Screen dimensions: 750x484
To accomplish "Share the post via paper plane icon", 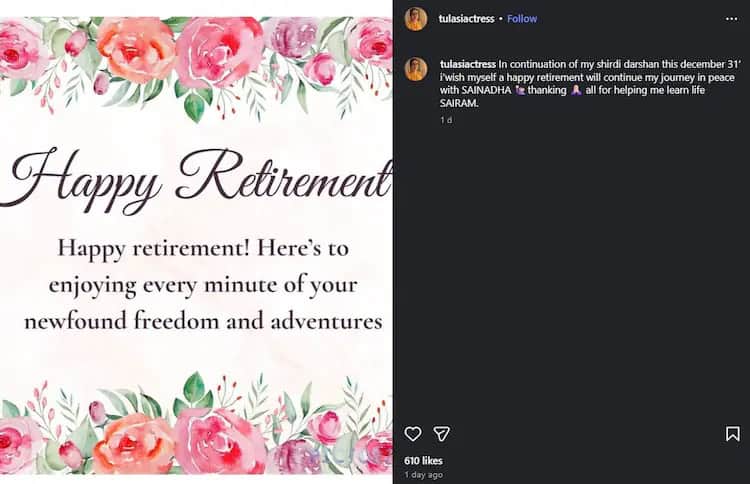I will [441, 433].
